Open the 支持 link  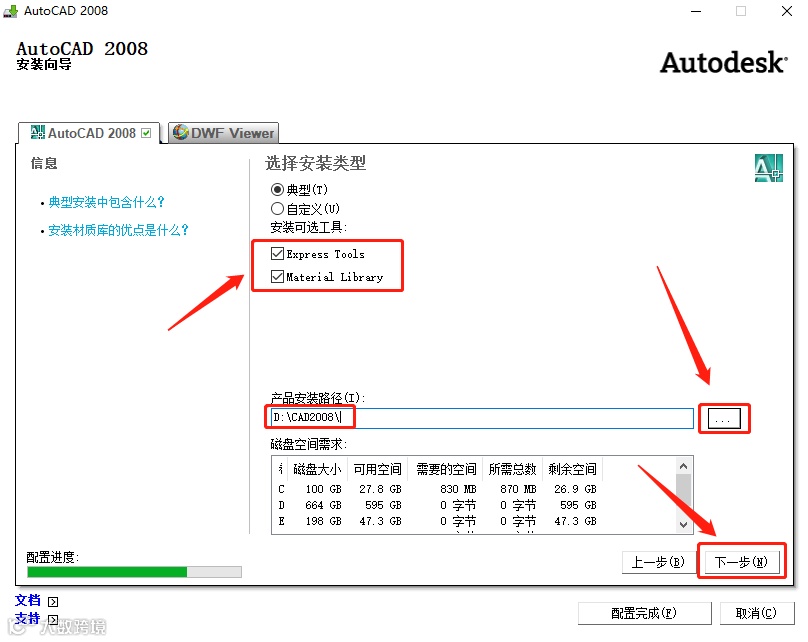point(28,618)
